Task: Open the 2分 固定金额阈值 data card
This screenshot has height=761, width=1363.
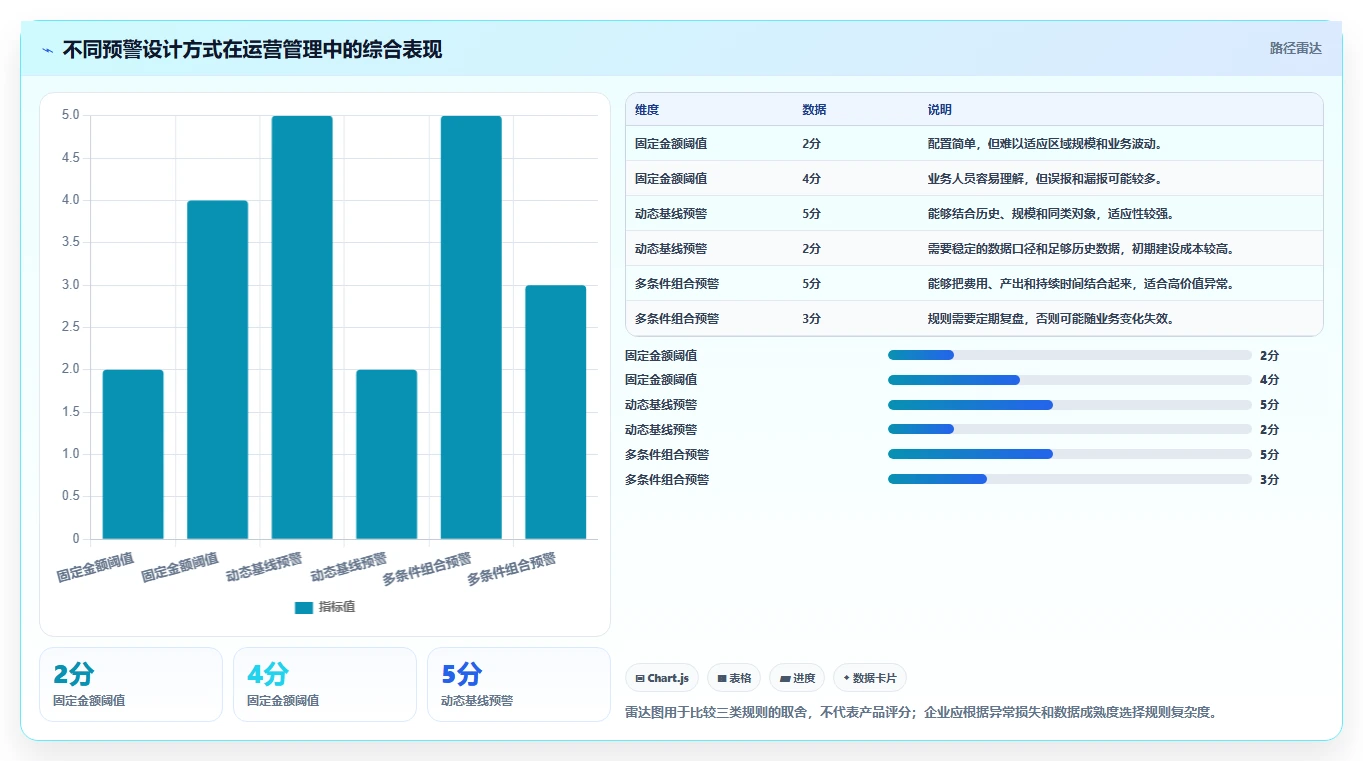Action: pos(131,684)
